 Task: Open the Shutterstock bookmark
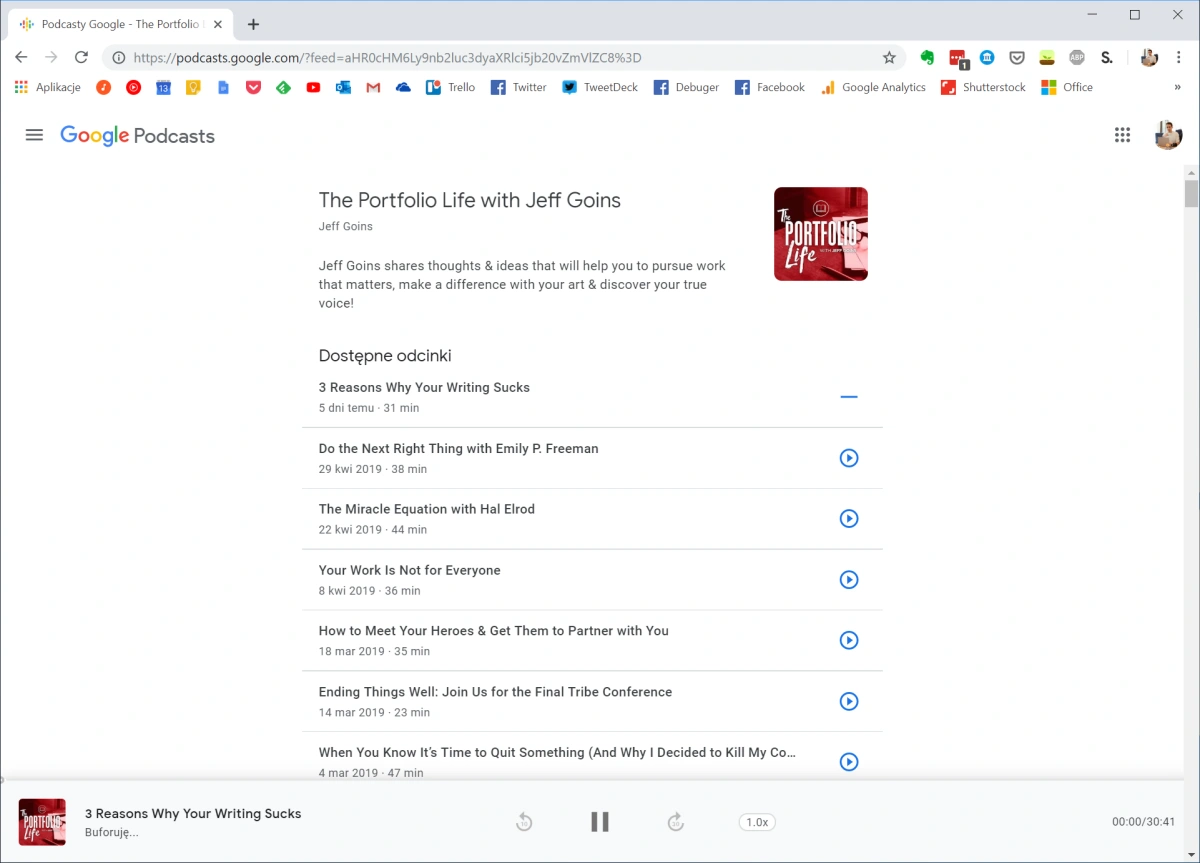coord(983,88)
